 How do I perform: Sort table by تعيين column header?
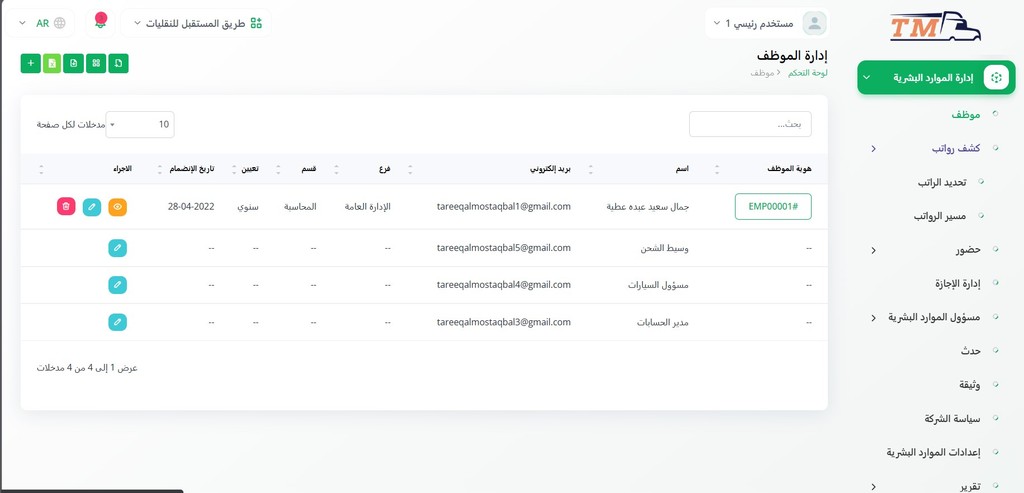click(250, 169)
